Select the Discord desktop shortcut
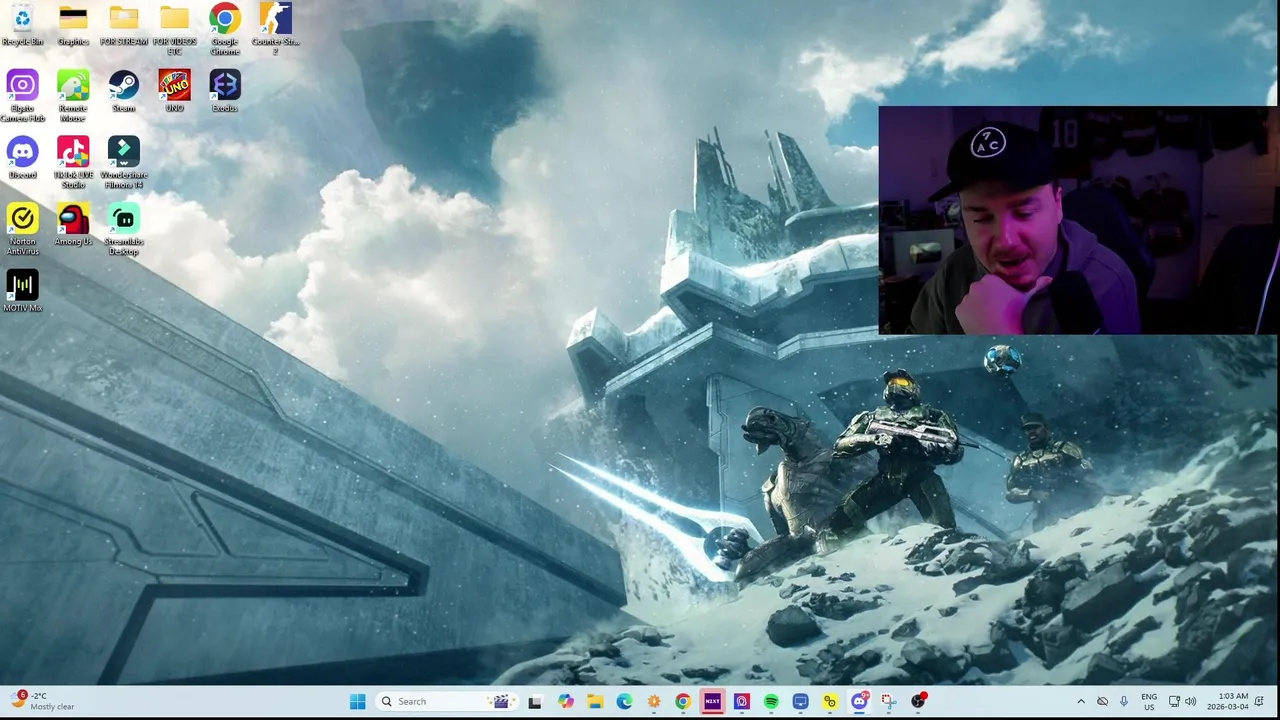The height and width of the screenshot is (720, 1280). 22,158
